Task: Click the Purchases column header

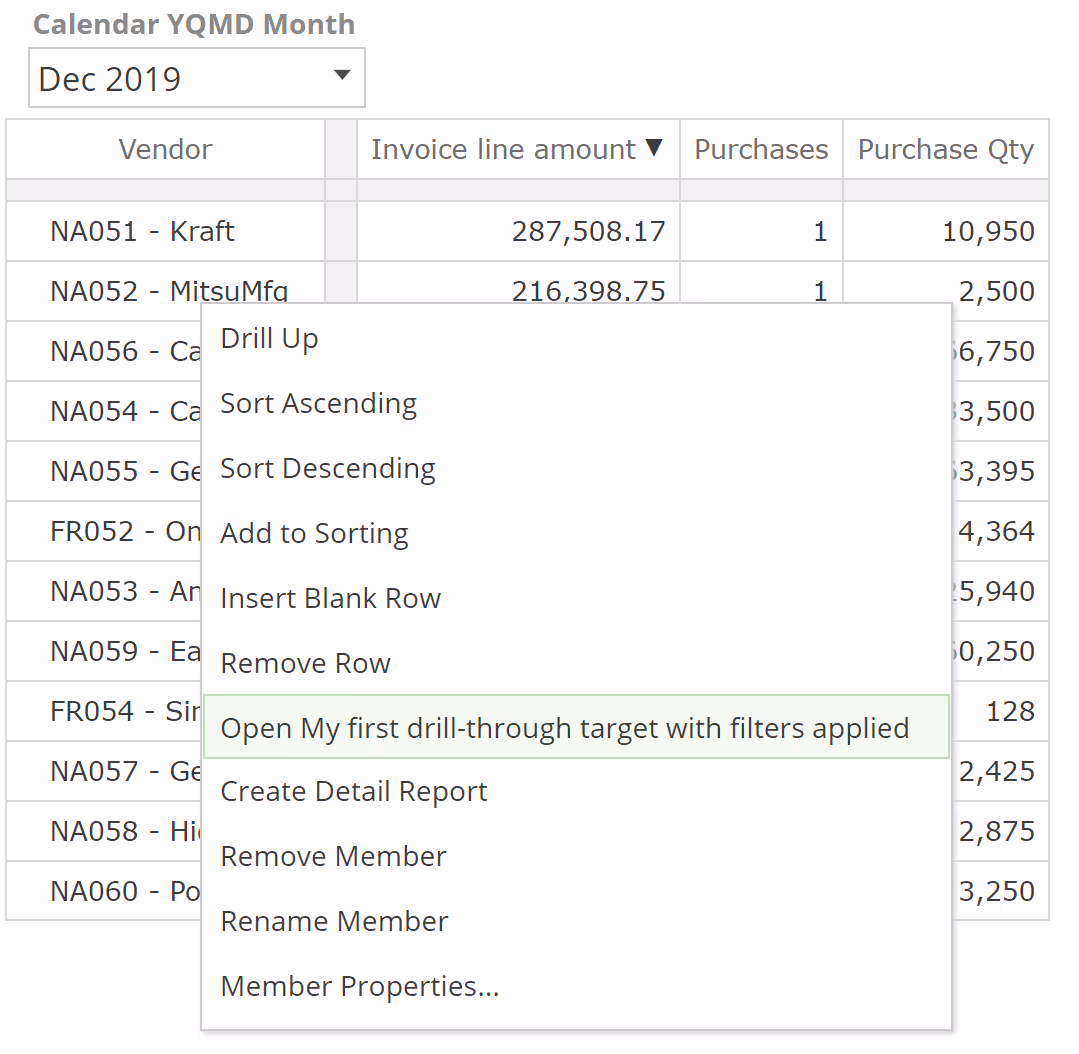Action: click(x=761, y=150)
